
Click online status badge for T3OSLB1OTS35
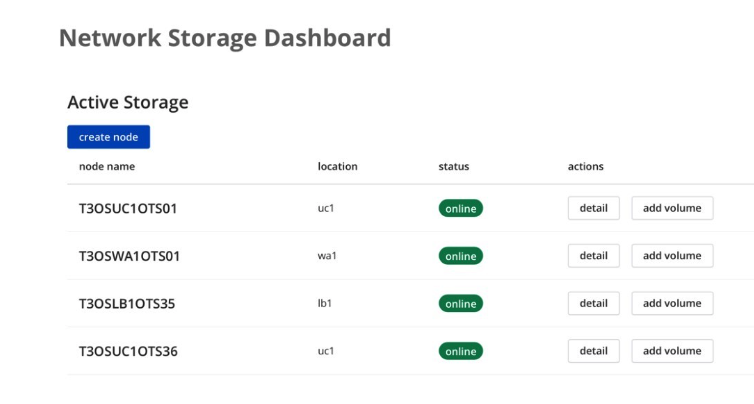461,303
